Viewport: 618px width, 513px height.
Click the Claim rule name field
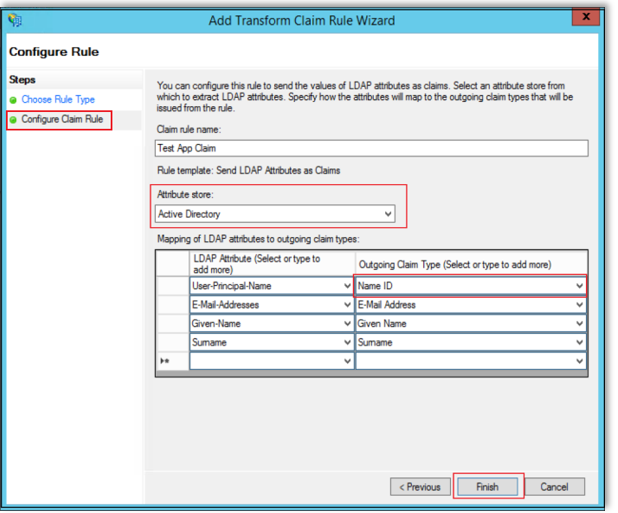372,149
